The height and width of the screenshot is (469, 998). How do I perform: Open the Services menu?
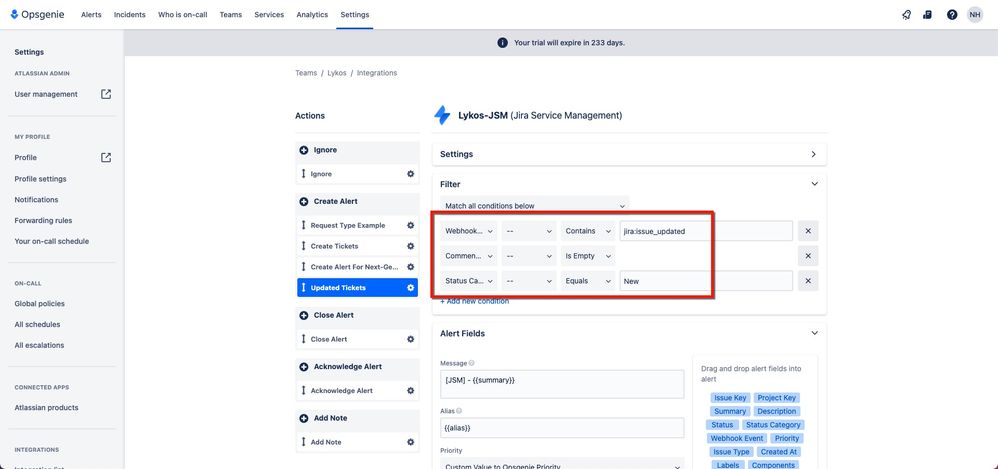coord(269,15)
